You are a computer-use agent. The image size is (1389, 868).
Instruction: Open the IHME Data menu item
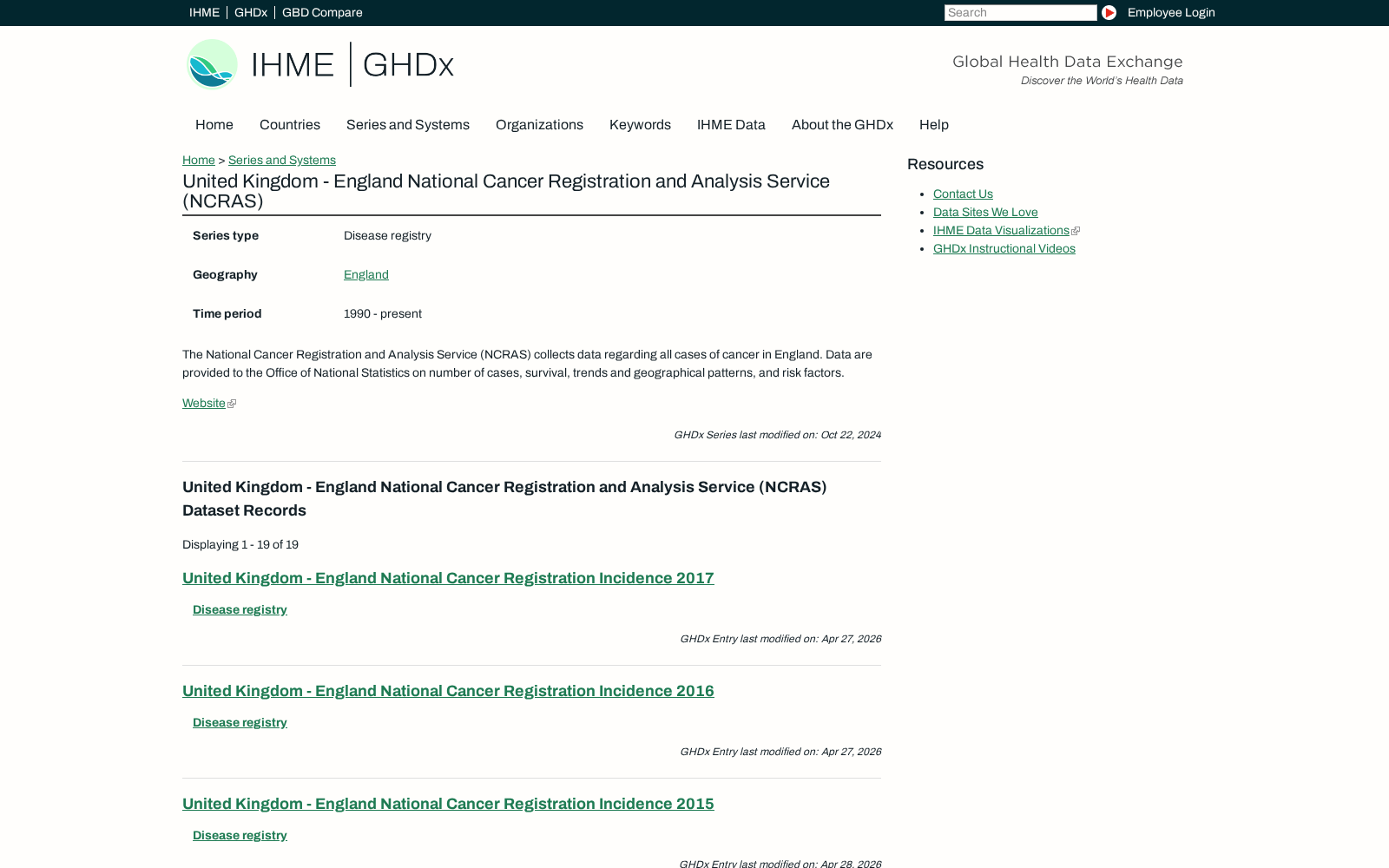tap(731, 124)
